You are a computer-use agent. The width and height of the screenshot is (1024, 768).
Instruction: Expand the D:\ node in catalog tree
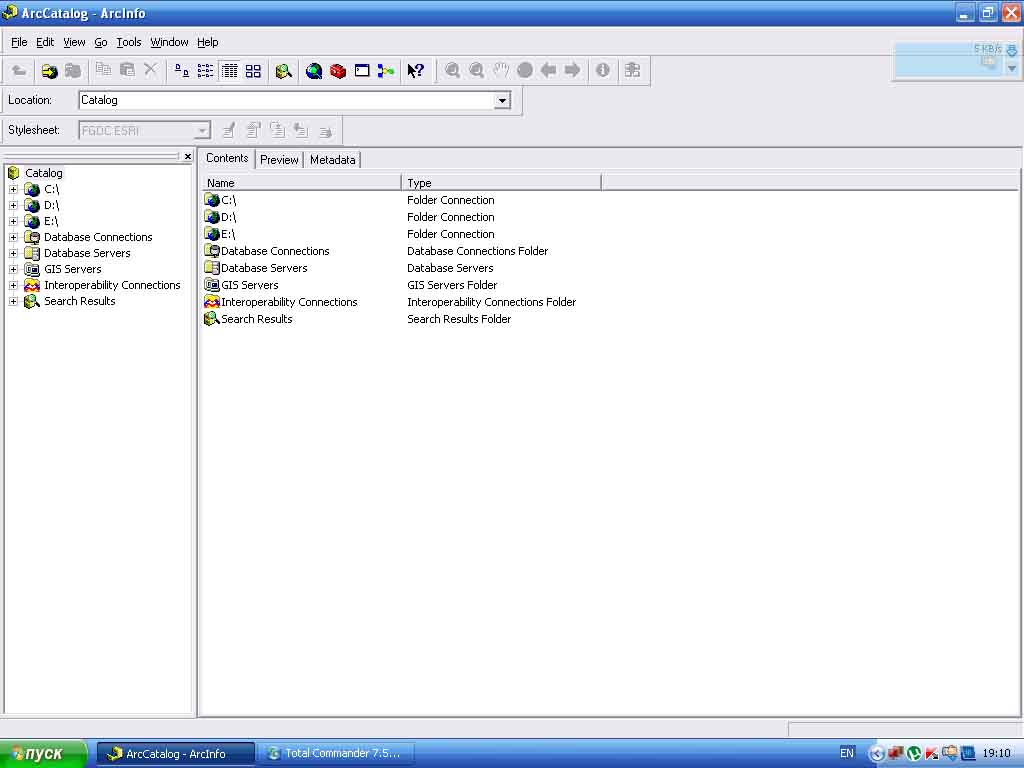[x=13, y=205]
